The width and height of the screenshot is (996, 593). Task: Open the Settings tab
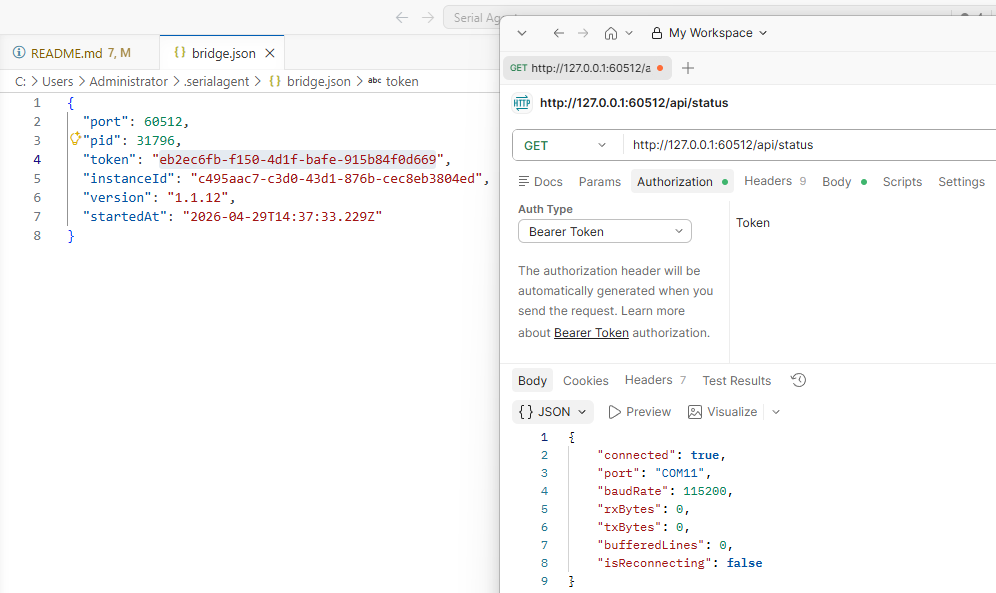point(961,182)
